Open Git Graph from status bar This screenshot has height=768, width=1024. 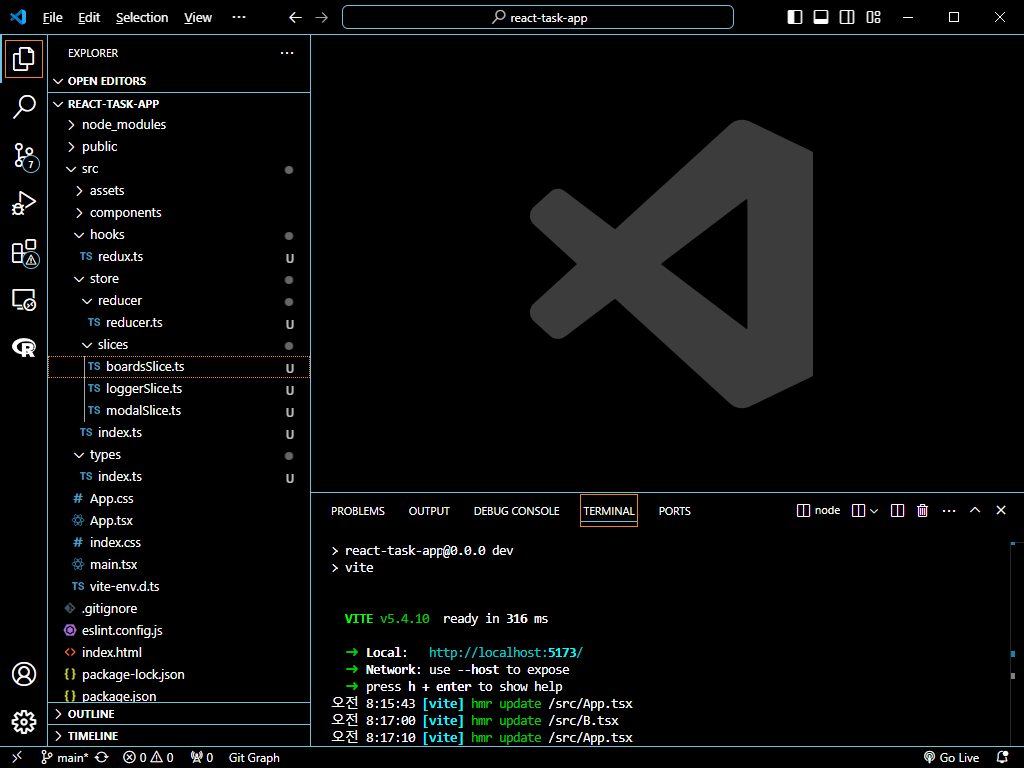coord(254,758)
